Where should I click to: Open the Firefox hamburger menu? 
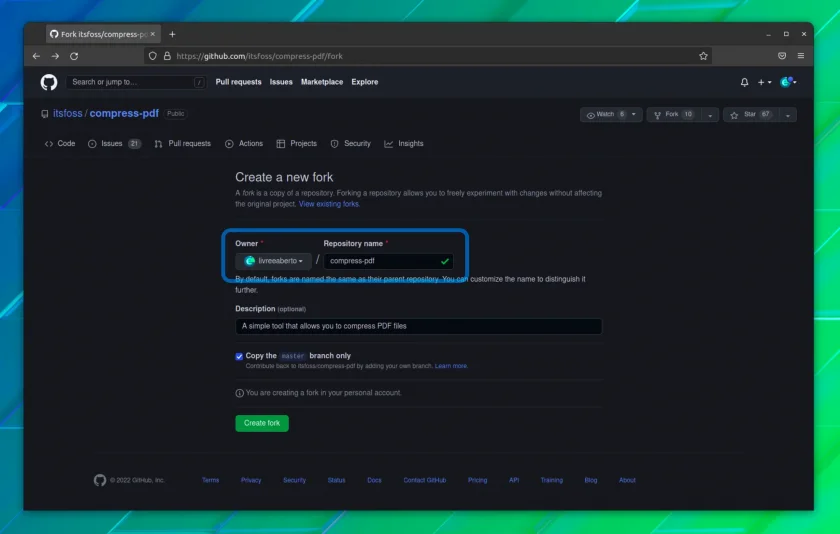click(x=800, y=56)
